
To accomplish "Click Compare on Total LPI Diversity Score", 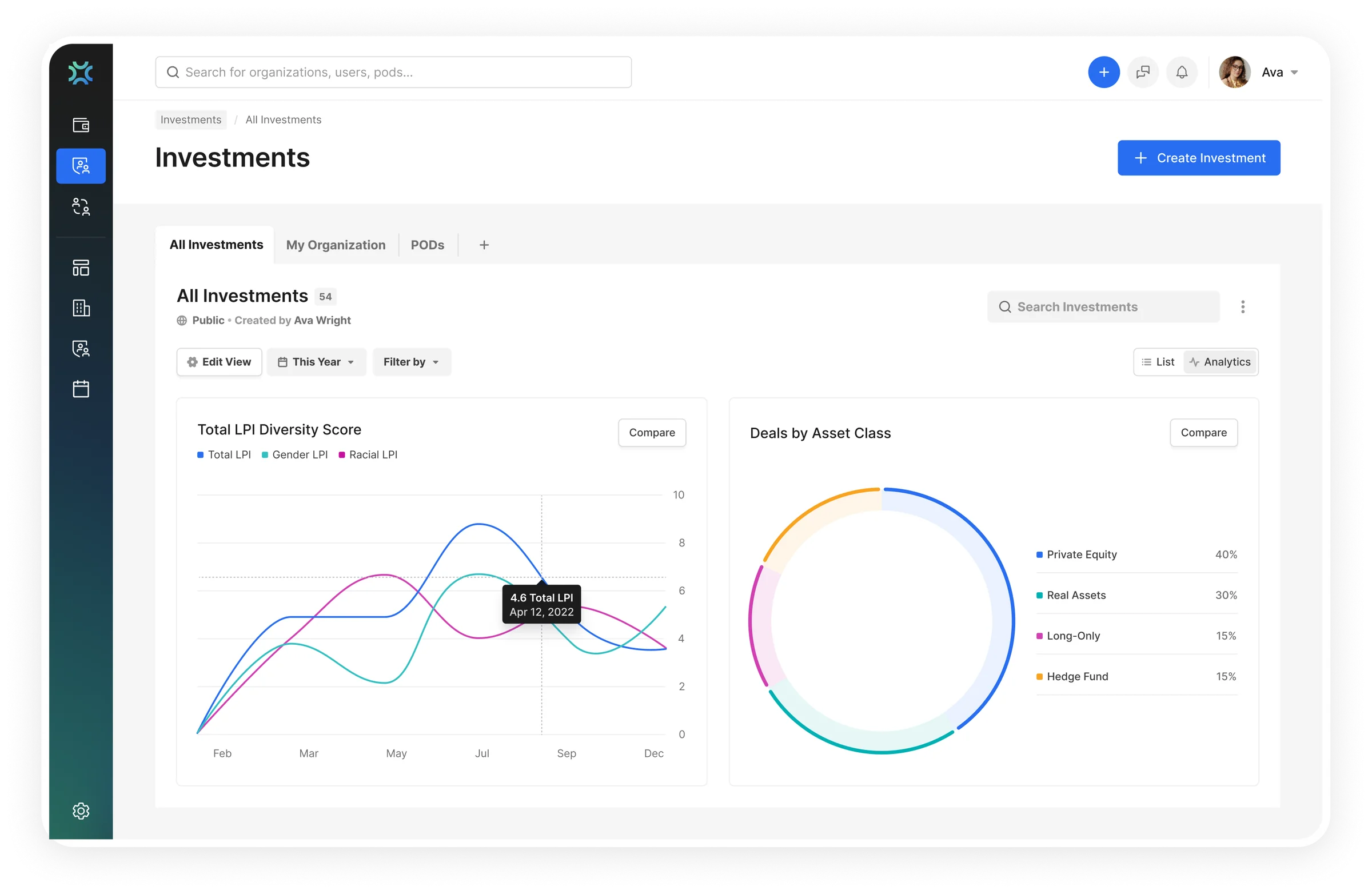I will [x=651, y=433].
